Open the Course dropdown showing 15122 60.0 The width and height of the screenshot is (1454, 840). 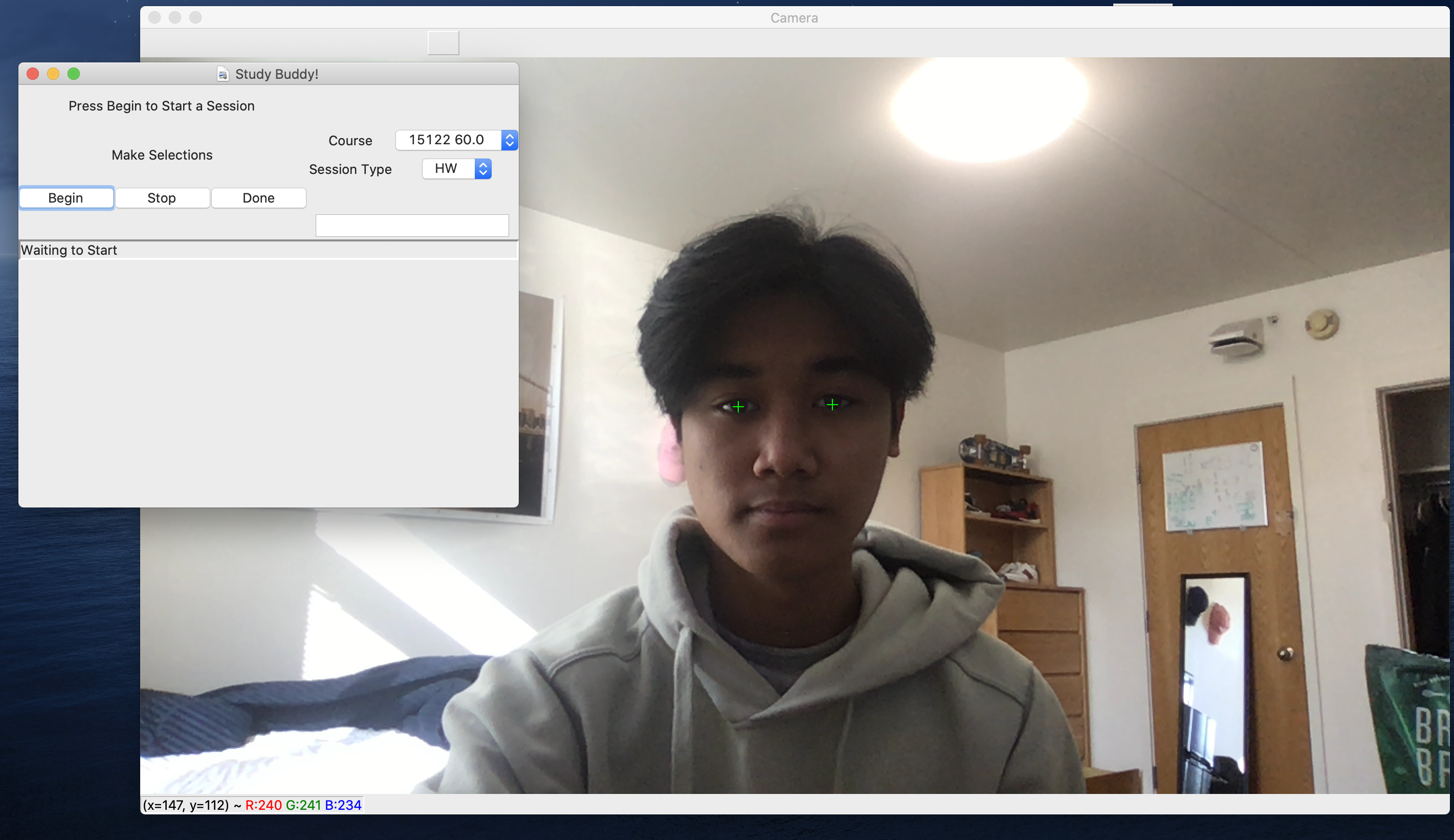[447, 140]
